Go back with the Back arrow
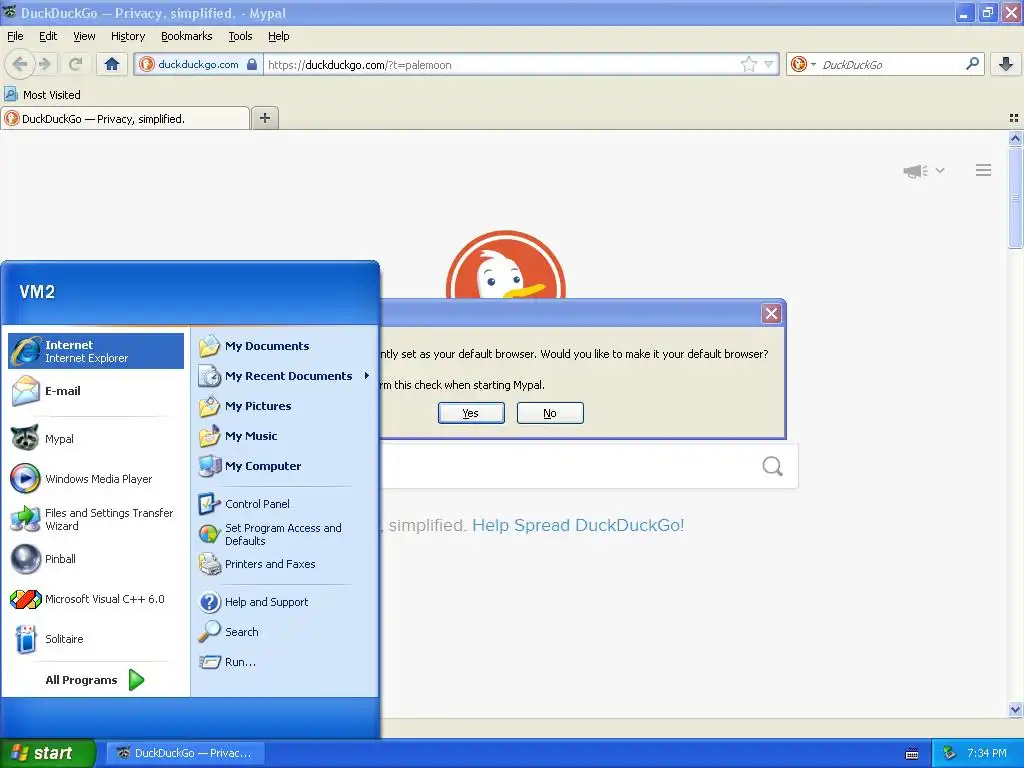Viewport: 1024px width, 768px height. tap(20, 64)
